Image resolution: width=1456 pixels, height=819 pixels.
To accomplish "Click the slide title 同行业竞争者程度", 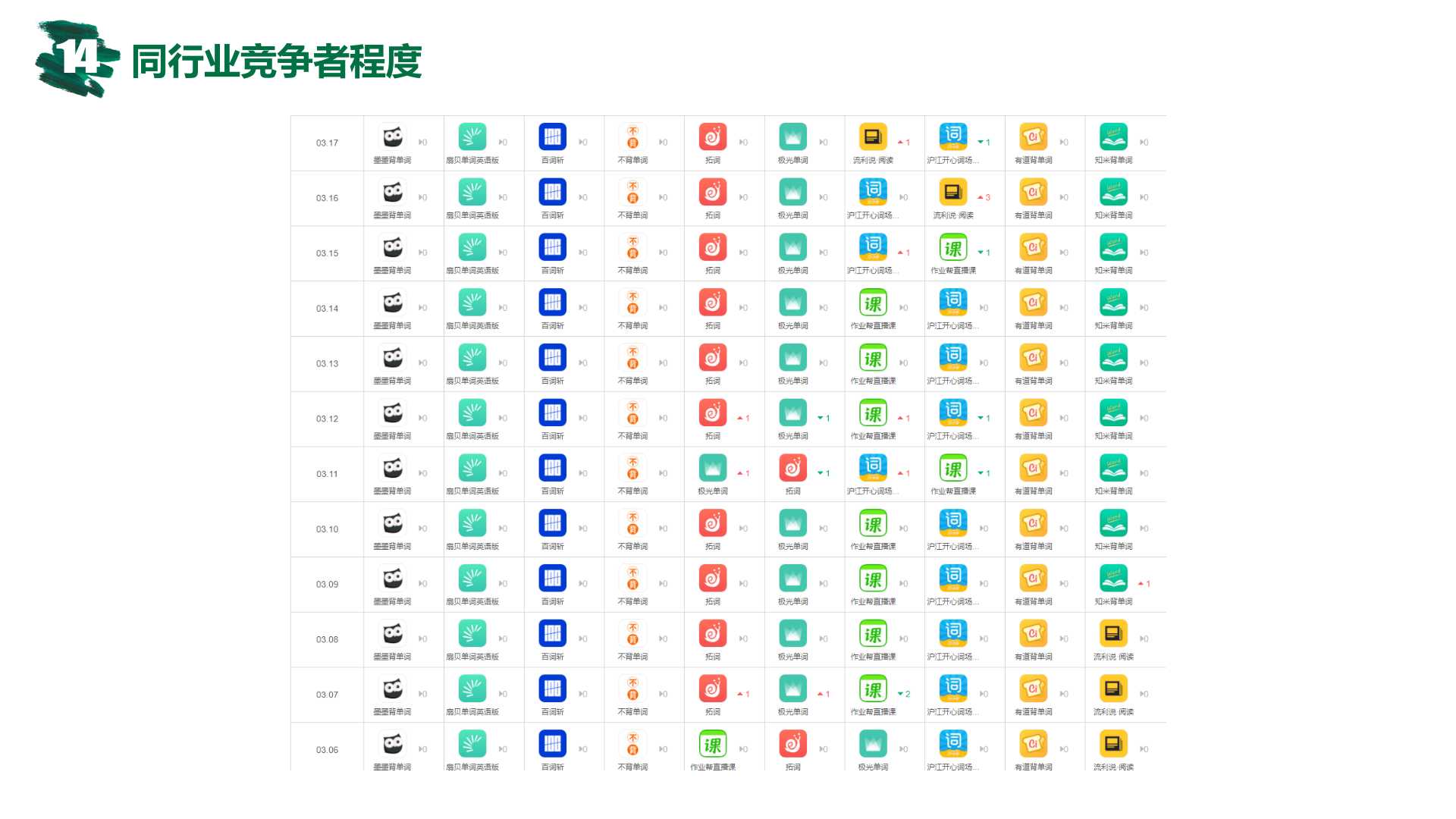I will pos(276,62).
